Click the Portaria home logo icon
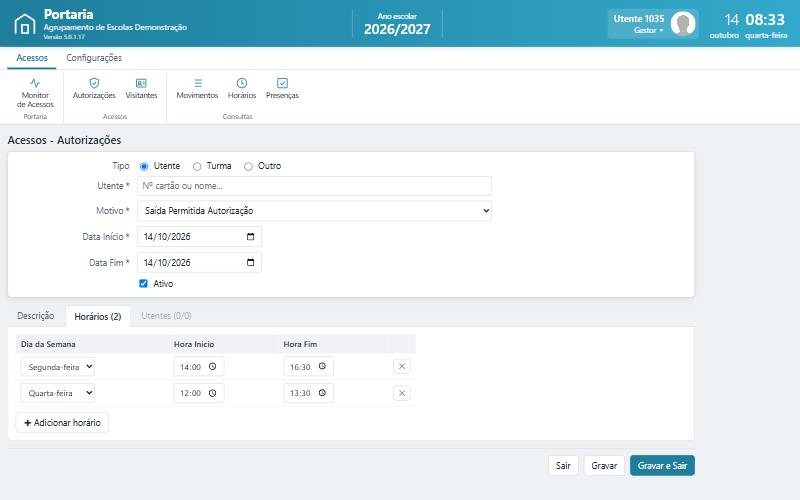The height and width of the screenshot is (500, 800). coord(24,24)
